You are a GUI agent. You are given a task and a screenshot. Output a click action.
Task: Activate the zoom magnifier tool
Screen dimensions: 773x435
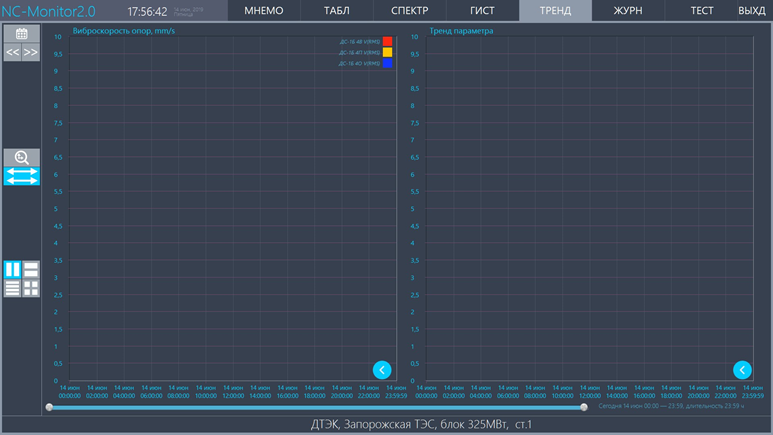(x=22, y=157)
